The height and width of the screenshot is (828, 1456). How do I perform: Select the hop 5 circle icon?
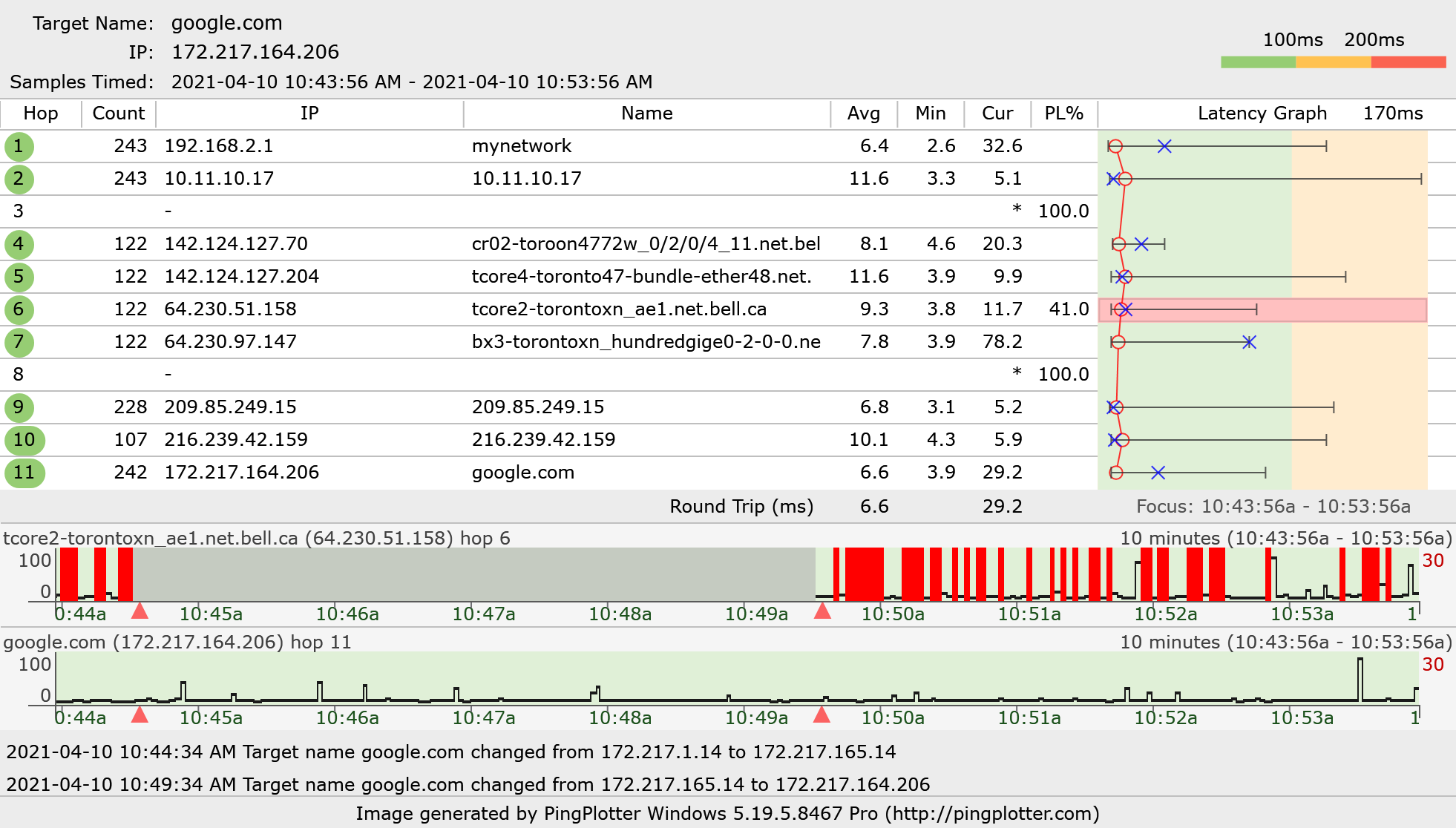pyautogui.click(x=19, y=276)
